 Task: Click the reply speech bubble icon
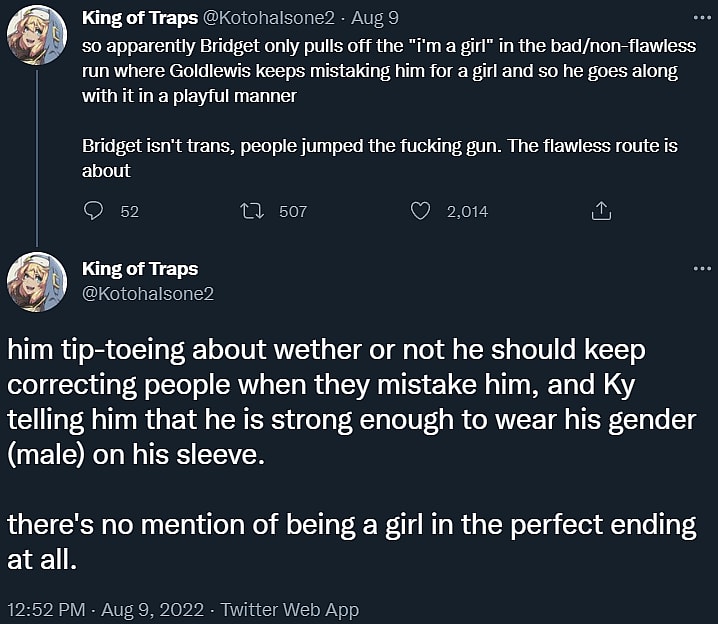coord(94,211)
